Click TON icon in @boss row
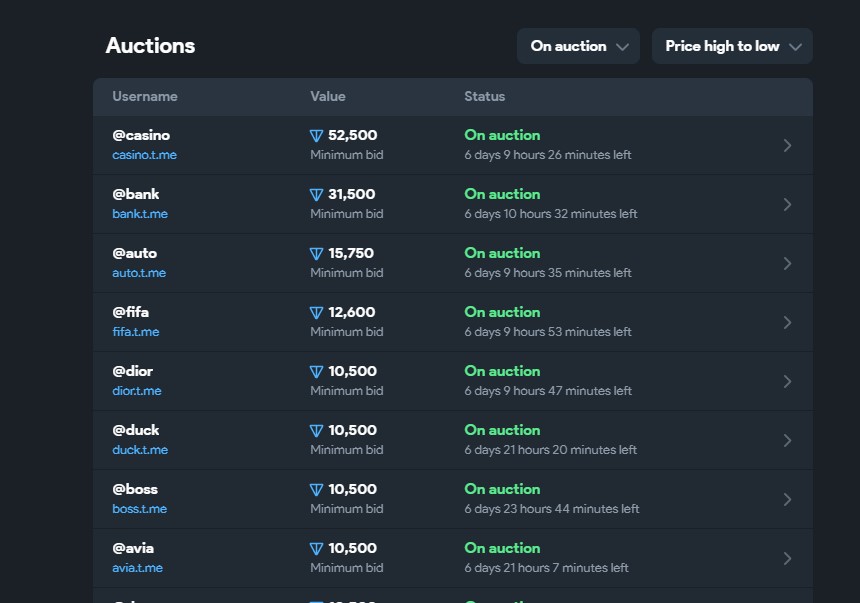The width and height of the screenshot is (860, 603). pyautogui.click(x=317, y=490)
